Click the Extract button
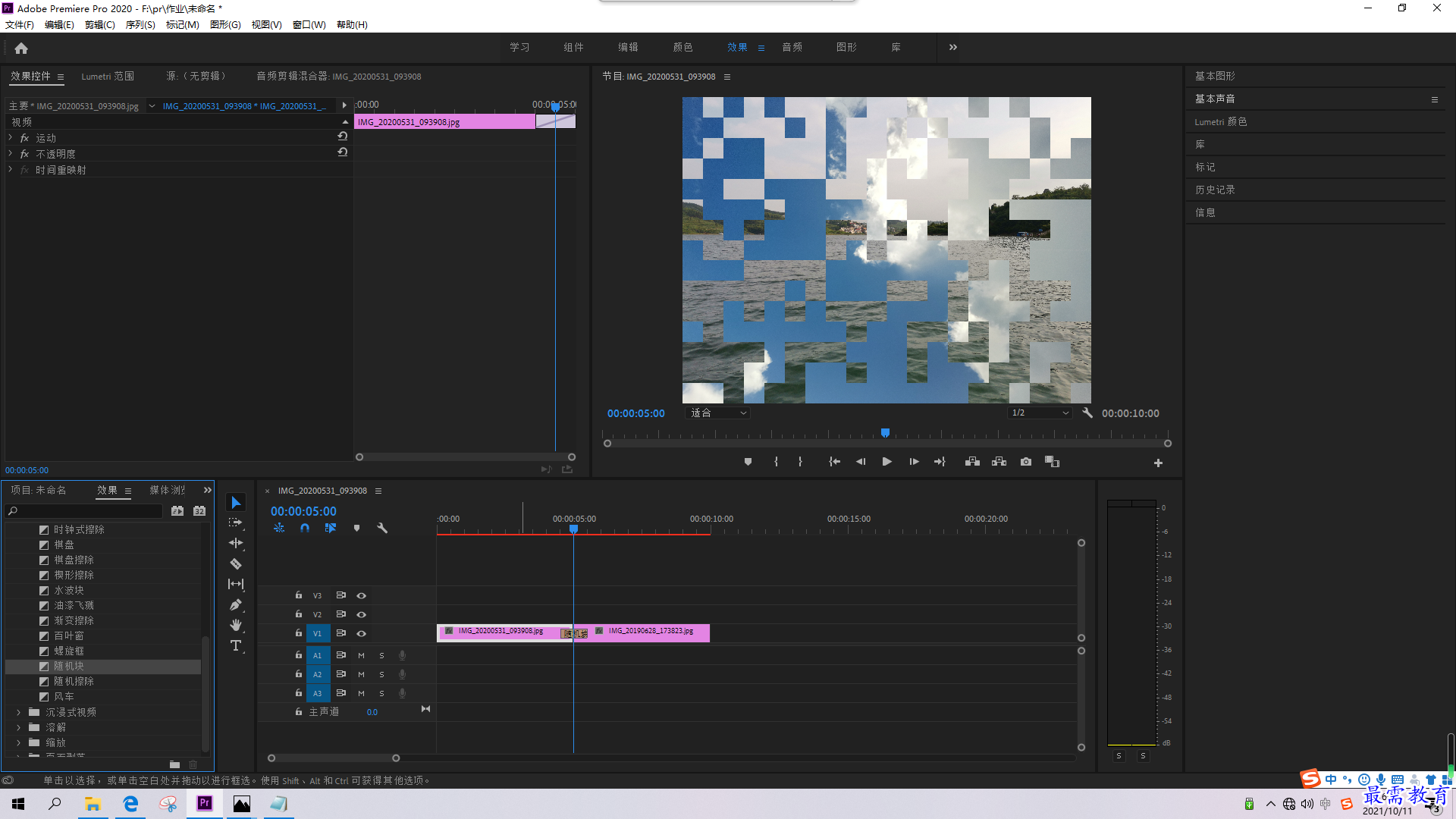The image size is (1456, 819). [x=999, y=462]
